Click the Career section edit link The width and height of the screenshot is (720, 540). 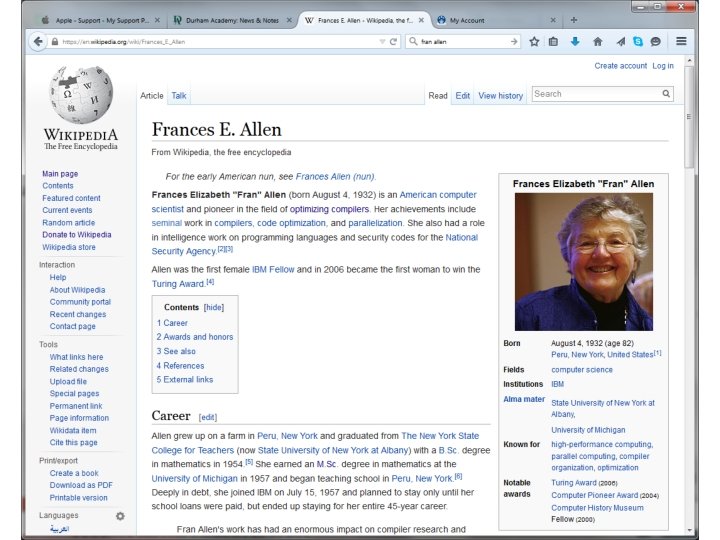point(208,417)
